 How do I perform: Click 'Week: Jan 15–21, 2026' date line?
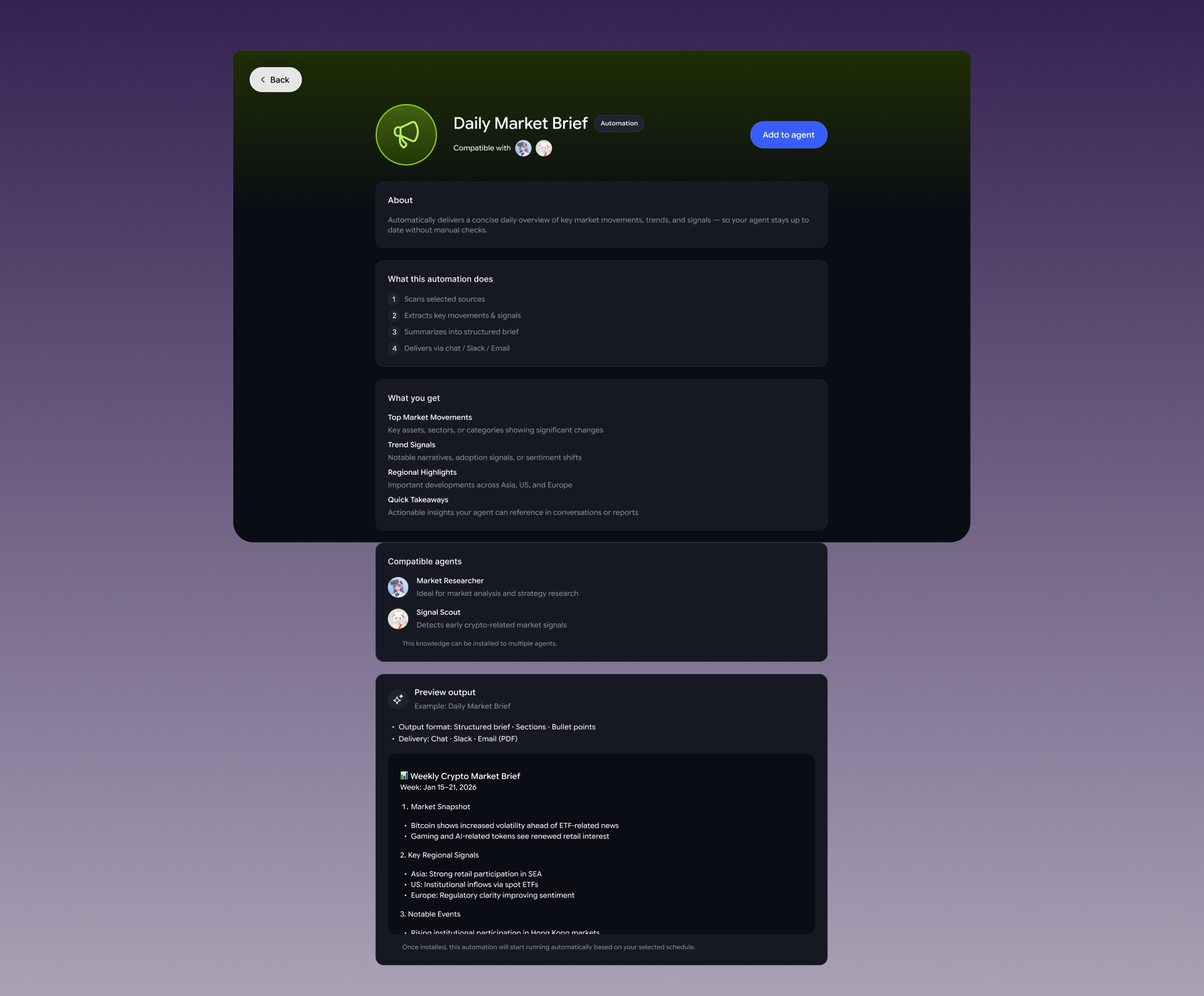[x=438, y=787]
